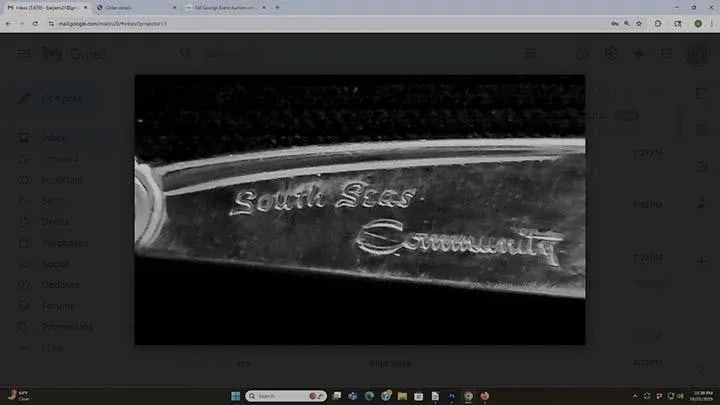The width and height of the screenshot is (720, 405).
Task: Click the zoom magnifier icon in address bar
Action: click(627, 23)
